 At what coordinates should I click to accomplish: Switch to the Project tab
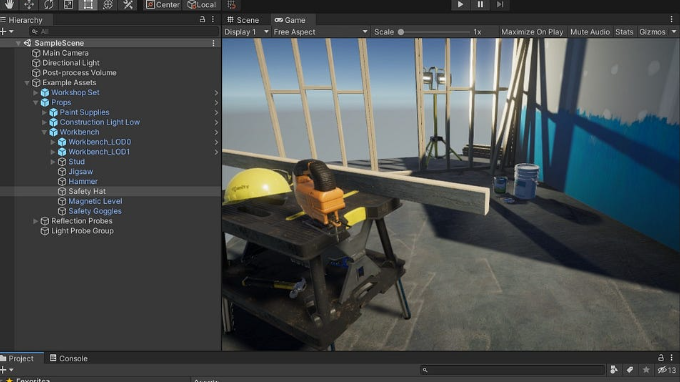click(17, 359)
